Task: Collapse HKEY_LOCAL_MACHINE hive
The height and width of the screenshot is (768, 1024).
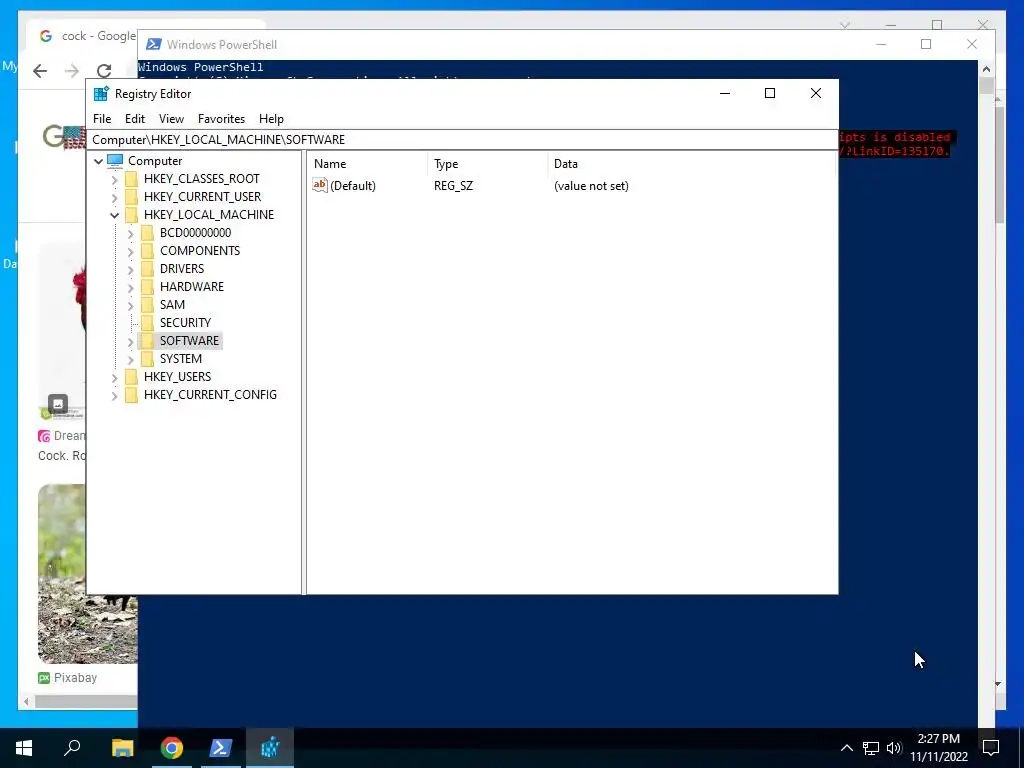Action: pos(114,215)
